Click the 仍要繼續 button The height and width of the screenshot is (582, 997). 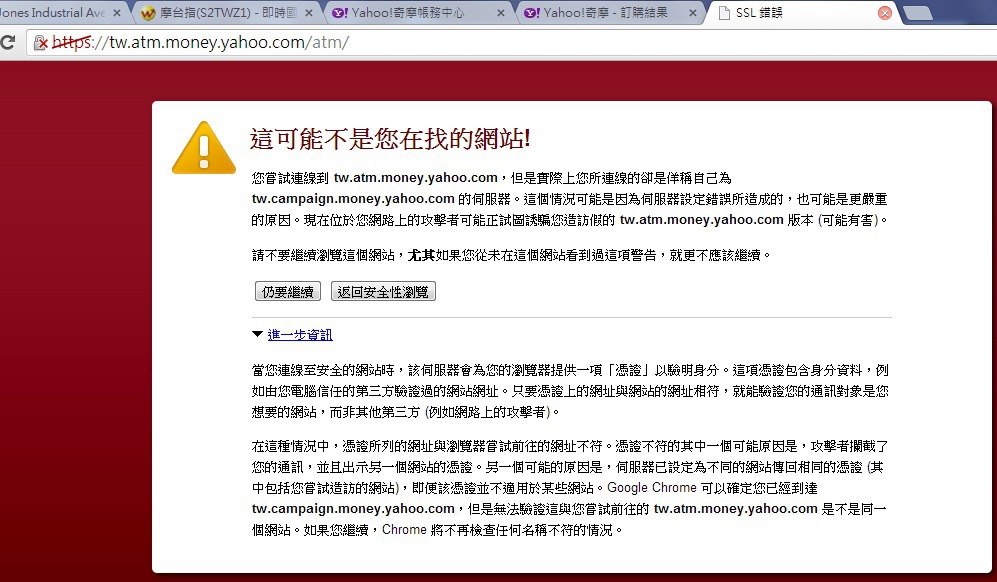(287, 292)
